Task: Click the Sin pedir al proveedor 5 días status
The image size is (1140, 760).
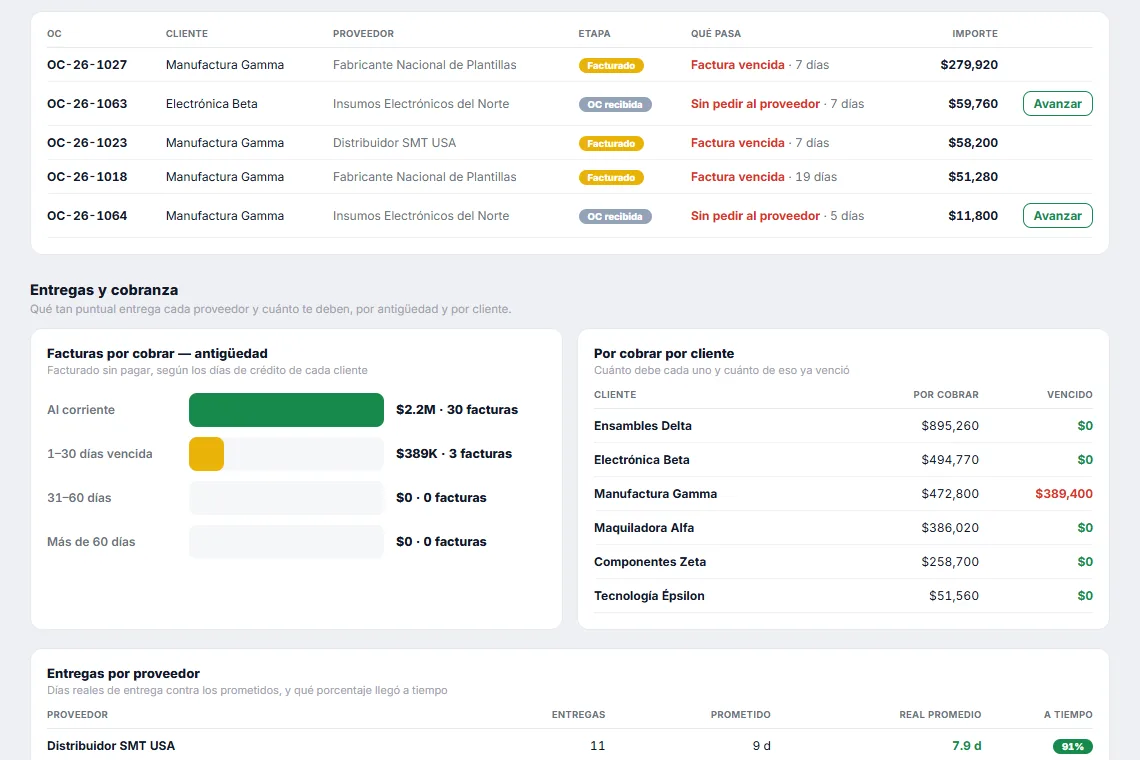Action: [x=777, y=216]
